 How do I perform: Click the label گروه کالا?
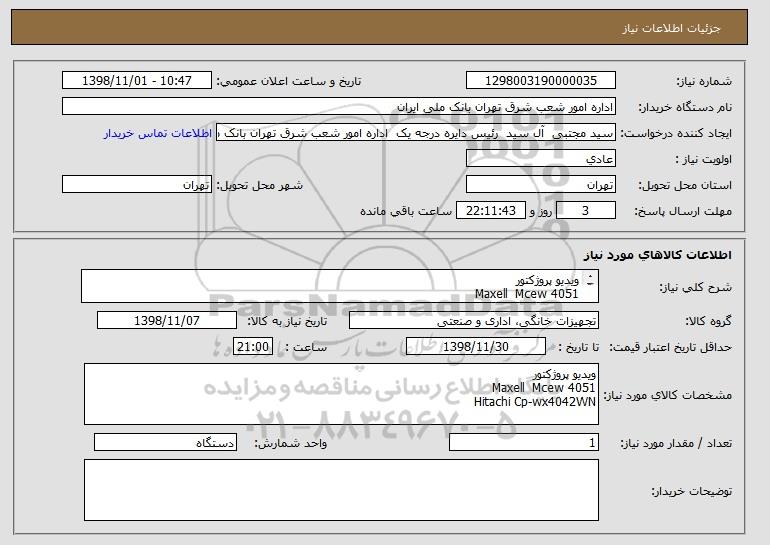(x=708, y=321)
